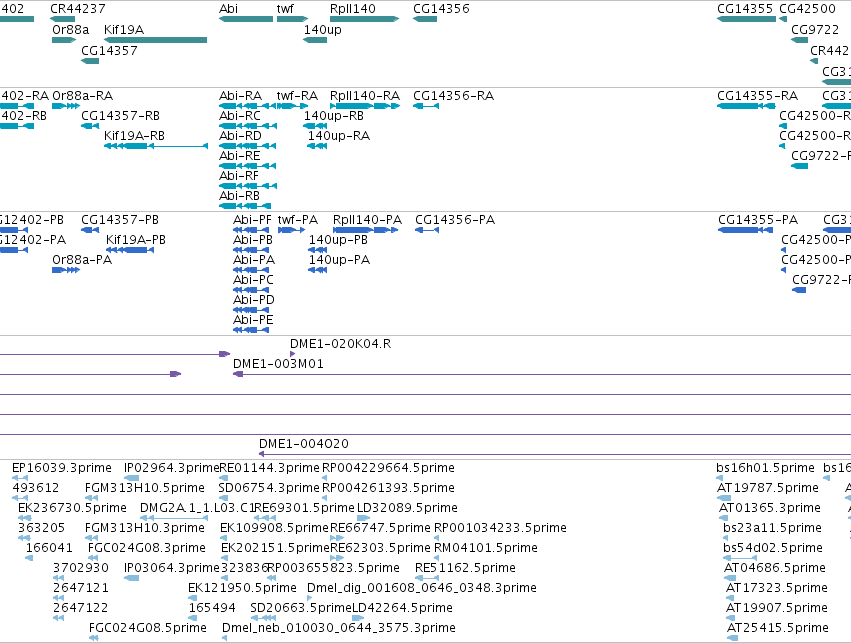This screenshot has width=851, height=643.
Task: Click the CG14356 gene label in top track
Action: [x=441, y=9]
